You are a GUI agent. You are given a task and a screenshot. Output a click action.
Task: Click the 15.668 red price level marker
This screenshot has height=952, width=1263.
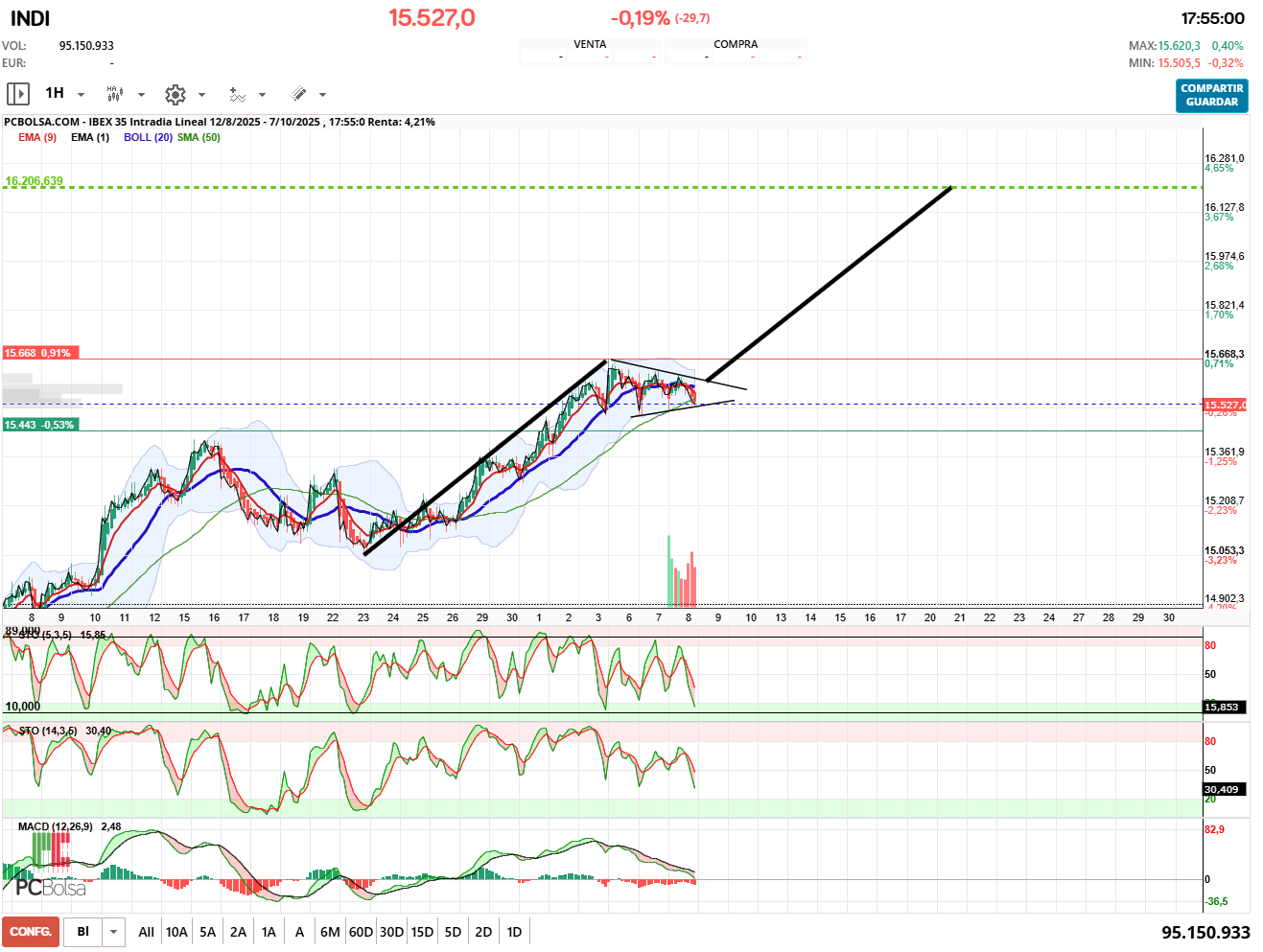(38, 353)
